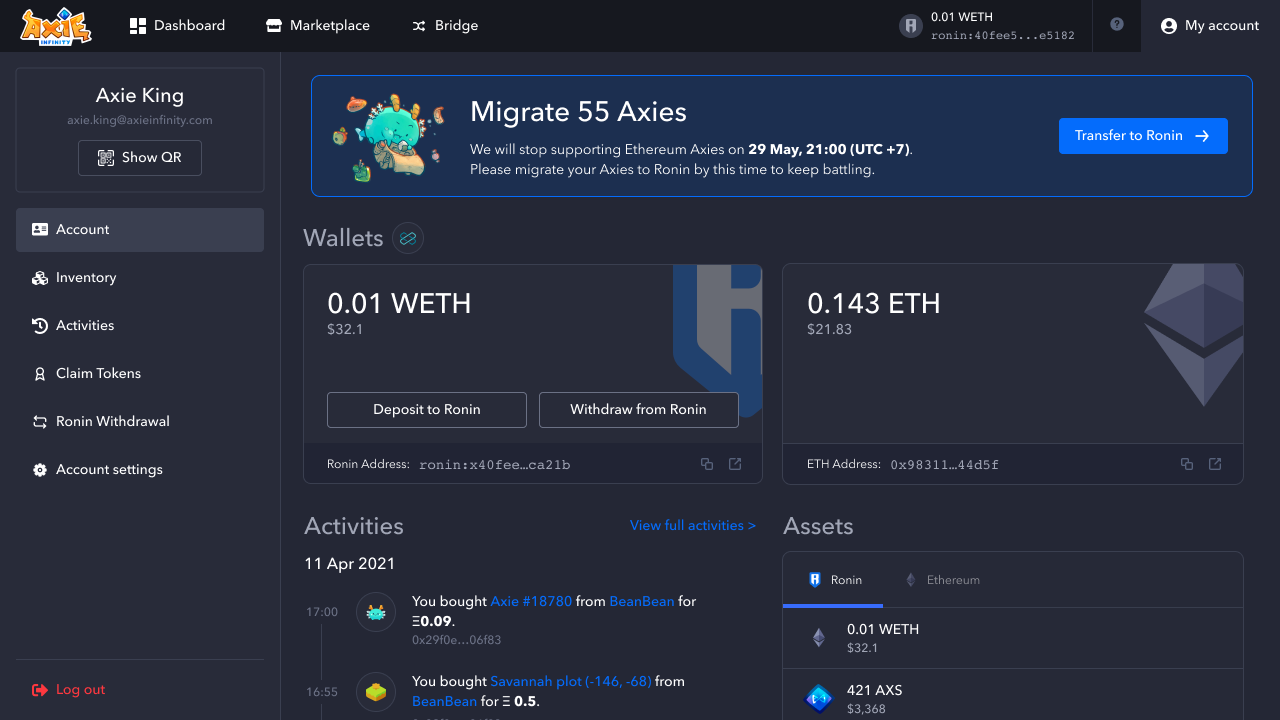The image size is (1280, 720).
Task: Click the AXS token icon in Assets
Action: point(819,699)
